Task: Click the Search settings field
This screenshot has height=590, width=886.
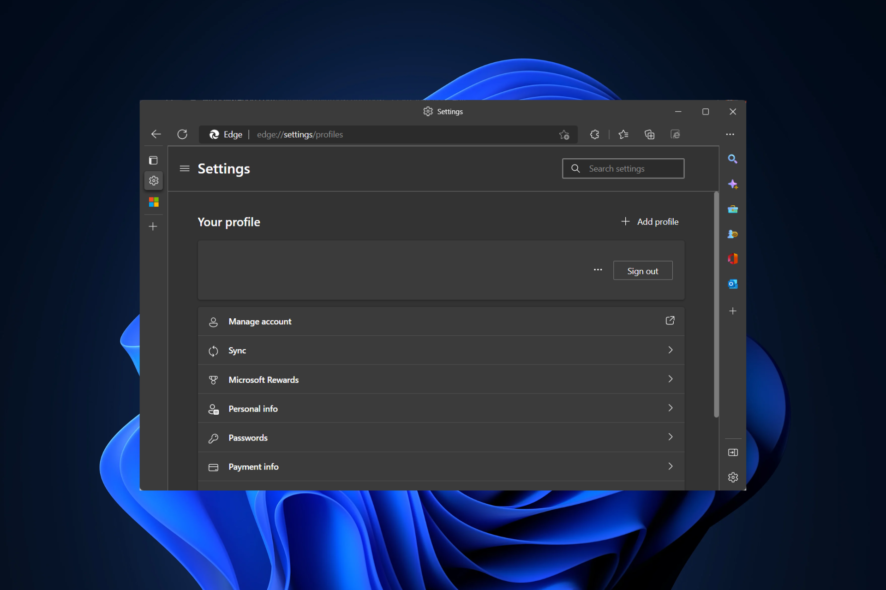Action: pyautogui.click(x=623, y=168)
